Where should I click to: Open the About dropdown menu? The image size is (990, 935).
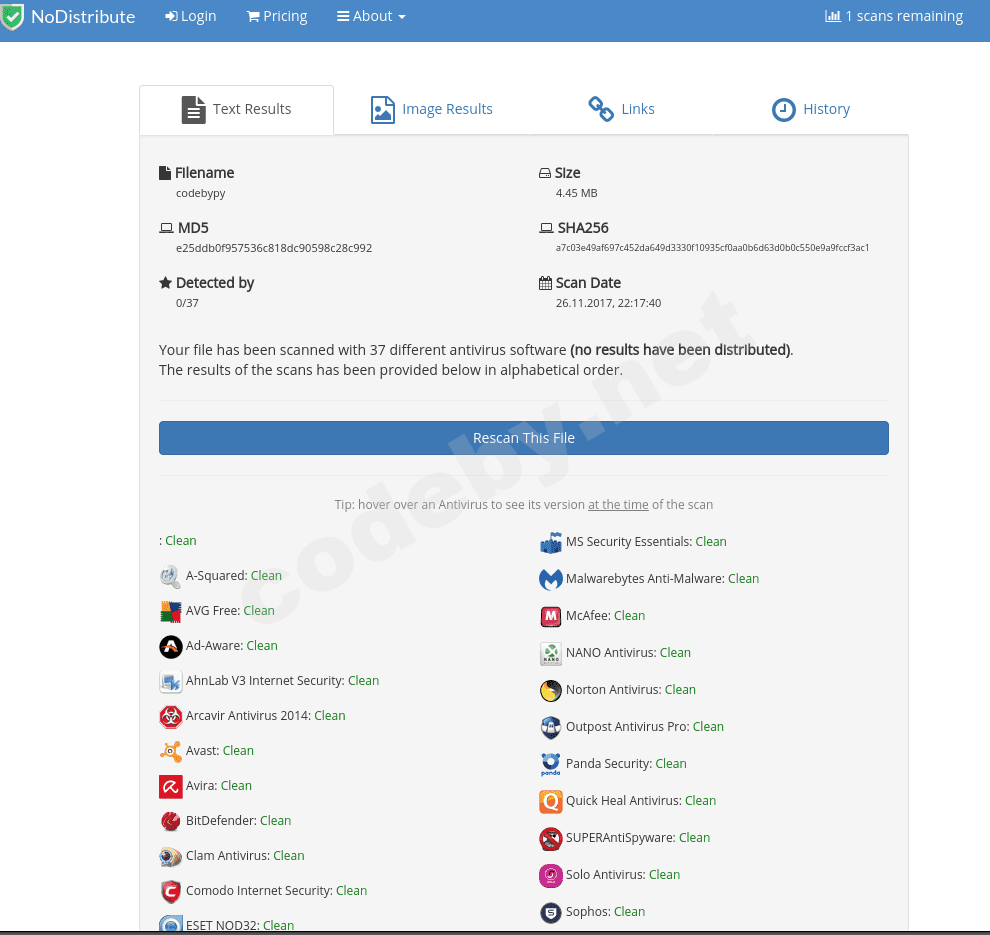pos(371,16)
